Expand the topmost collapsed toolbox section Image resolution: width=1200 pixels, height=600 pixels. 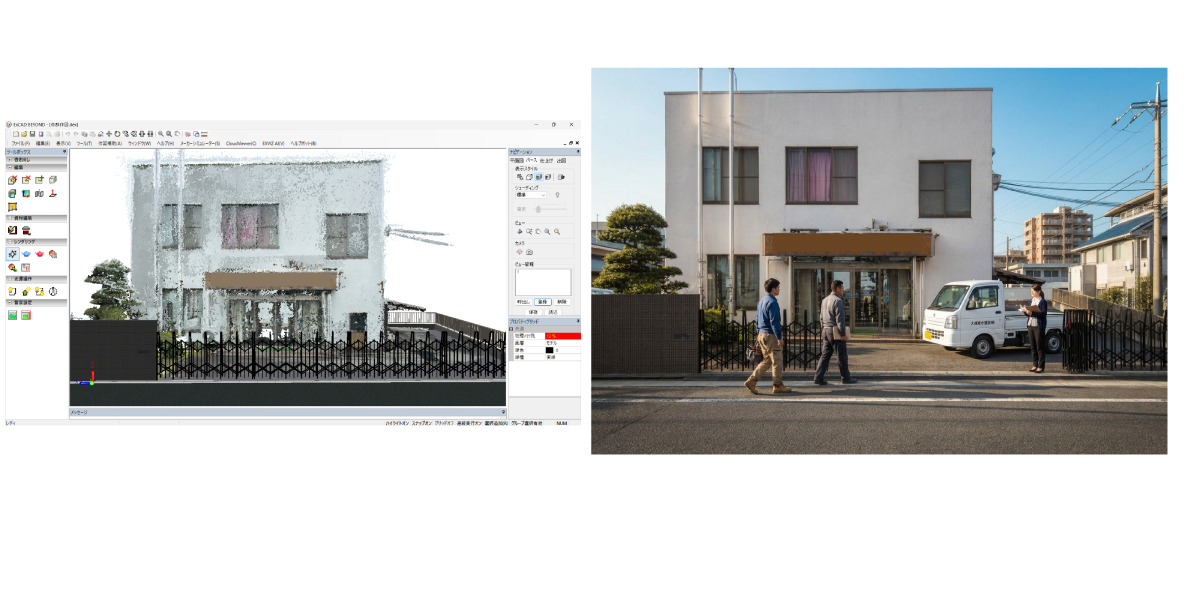tap(10, 160)
